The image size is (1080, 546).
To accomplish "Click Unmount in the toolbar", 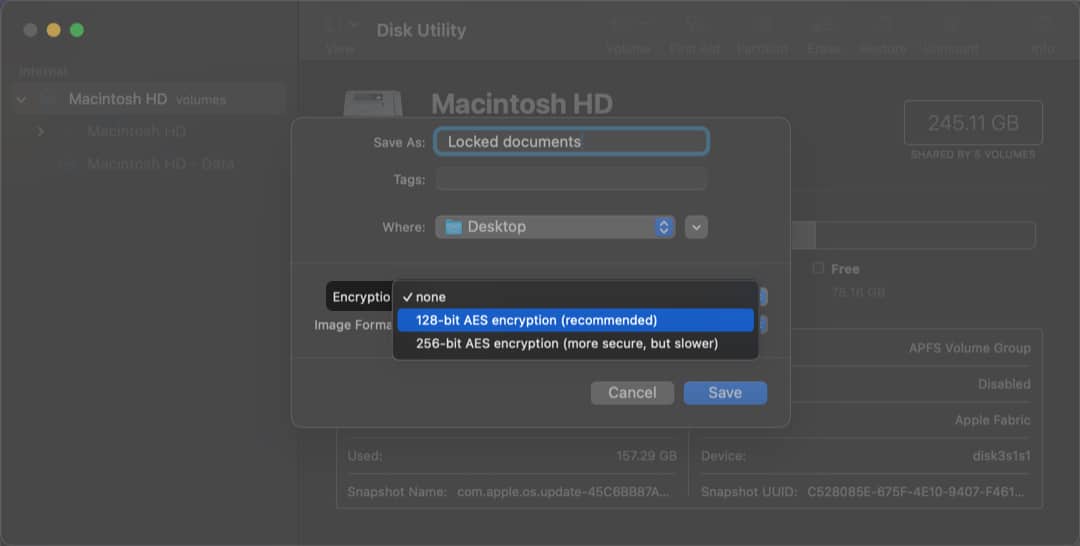I will click(x=951, y=36).
